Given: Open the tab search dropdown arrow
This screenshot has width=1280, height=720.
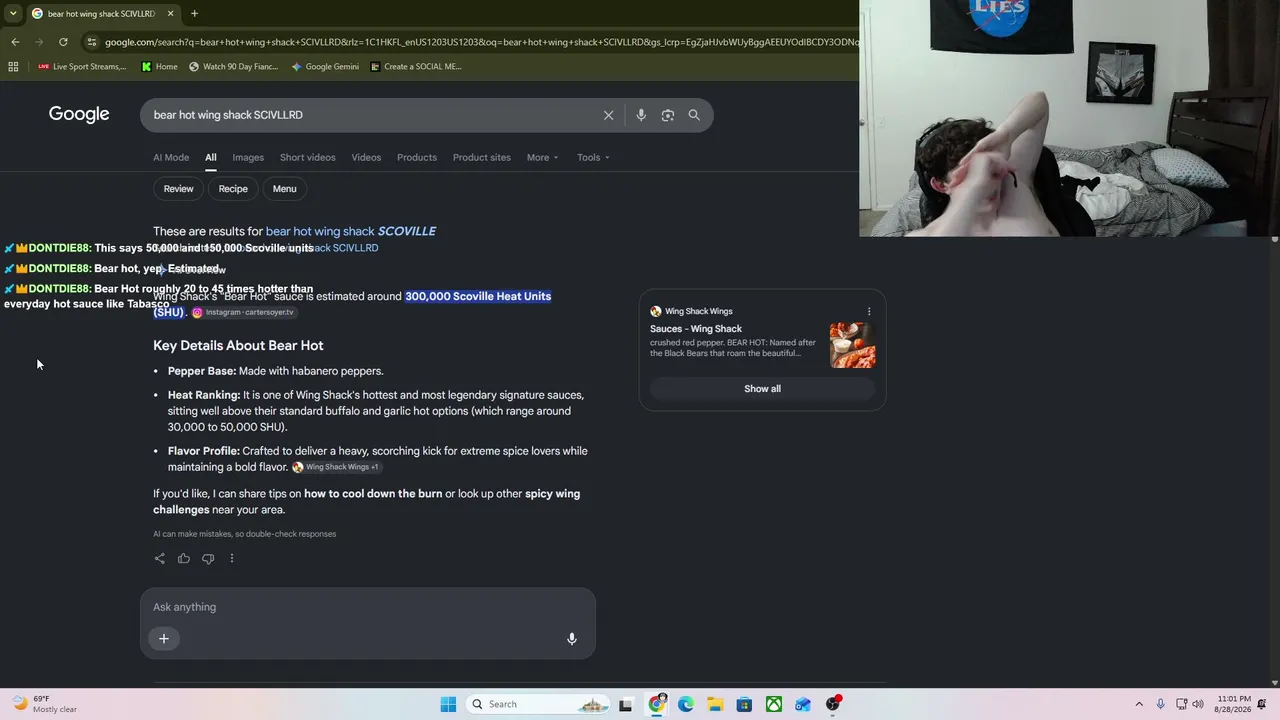Looking at the screenshot, I should tap(13, 14).
